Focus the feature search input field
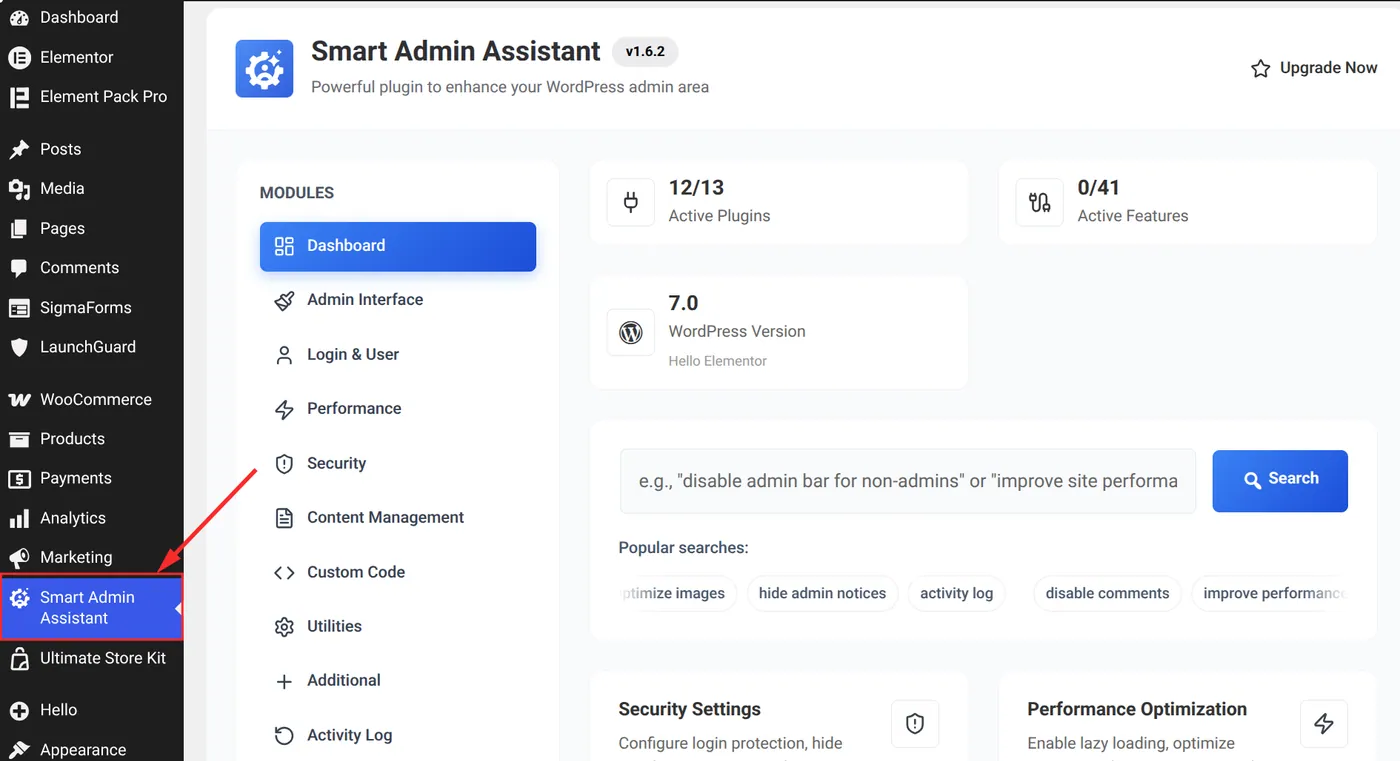1400x761 pixels. (x=908, y=481)
